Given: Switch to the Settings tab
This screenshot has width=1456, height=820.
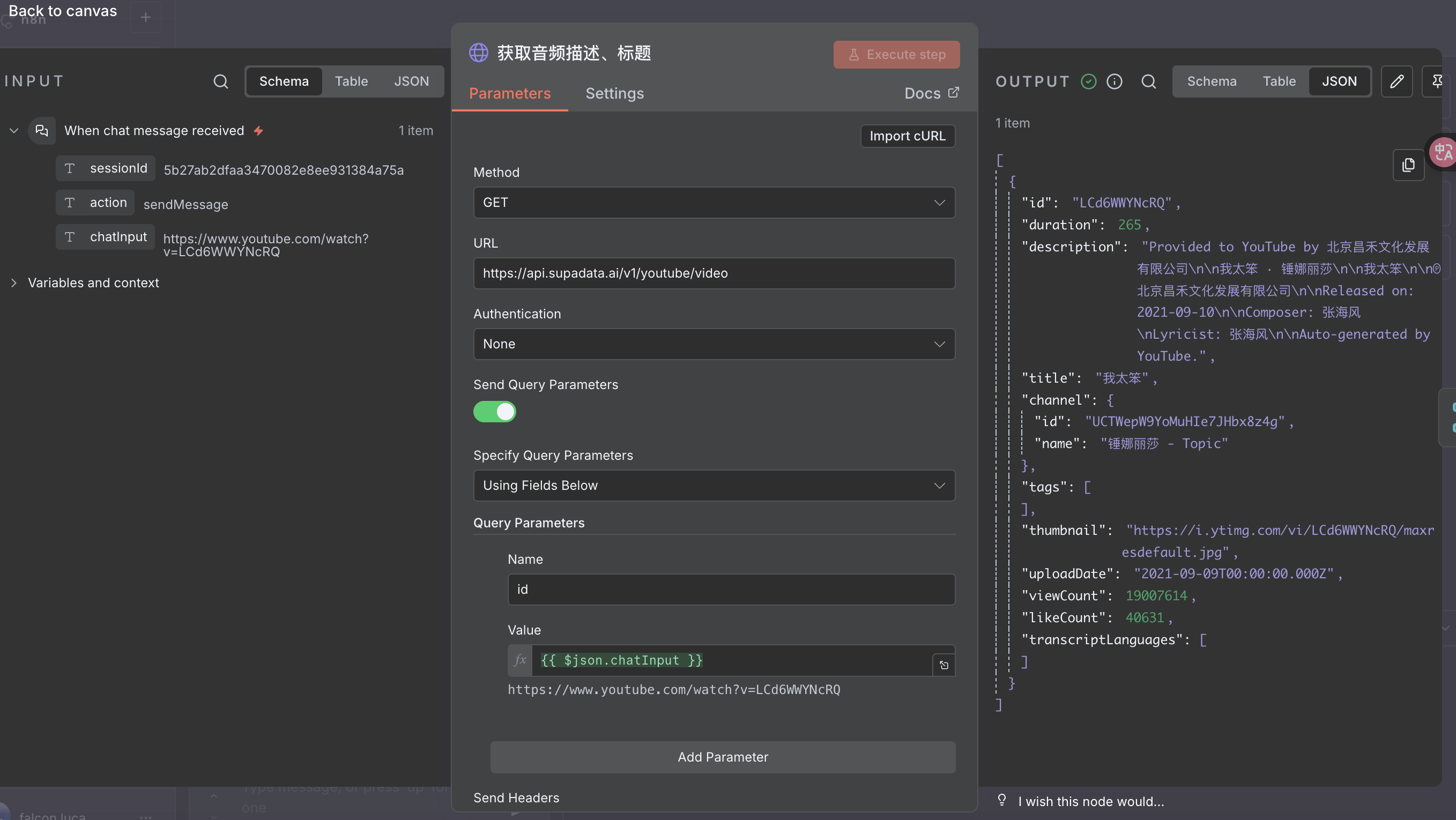Looking at the screenshot, I should (x=614, y=93).
